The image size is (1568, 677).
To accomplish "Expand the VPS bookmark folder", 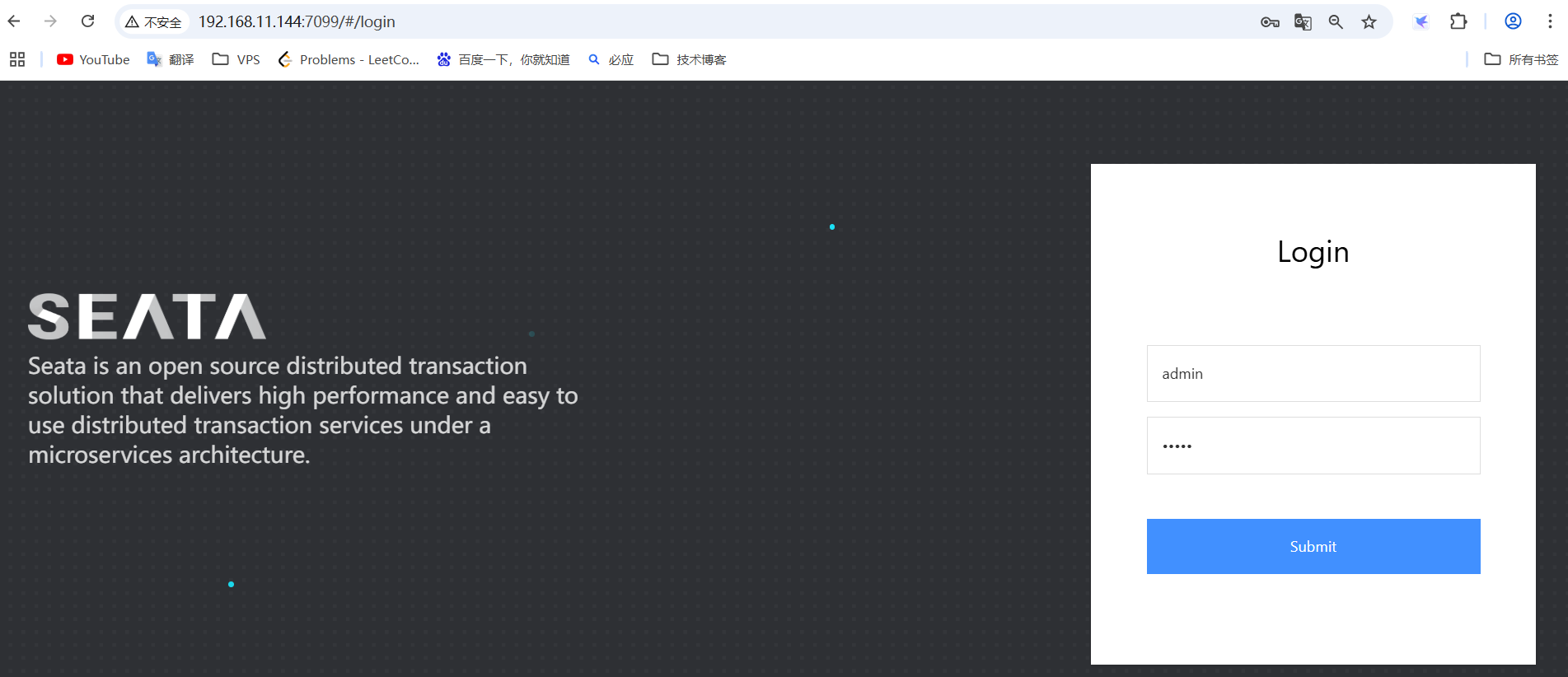I will [236, 59].
